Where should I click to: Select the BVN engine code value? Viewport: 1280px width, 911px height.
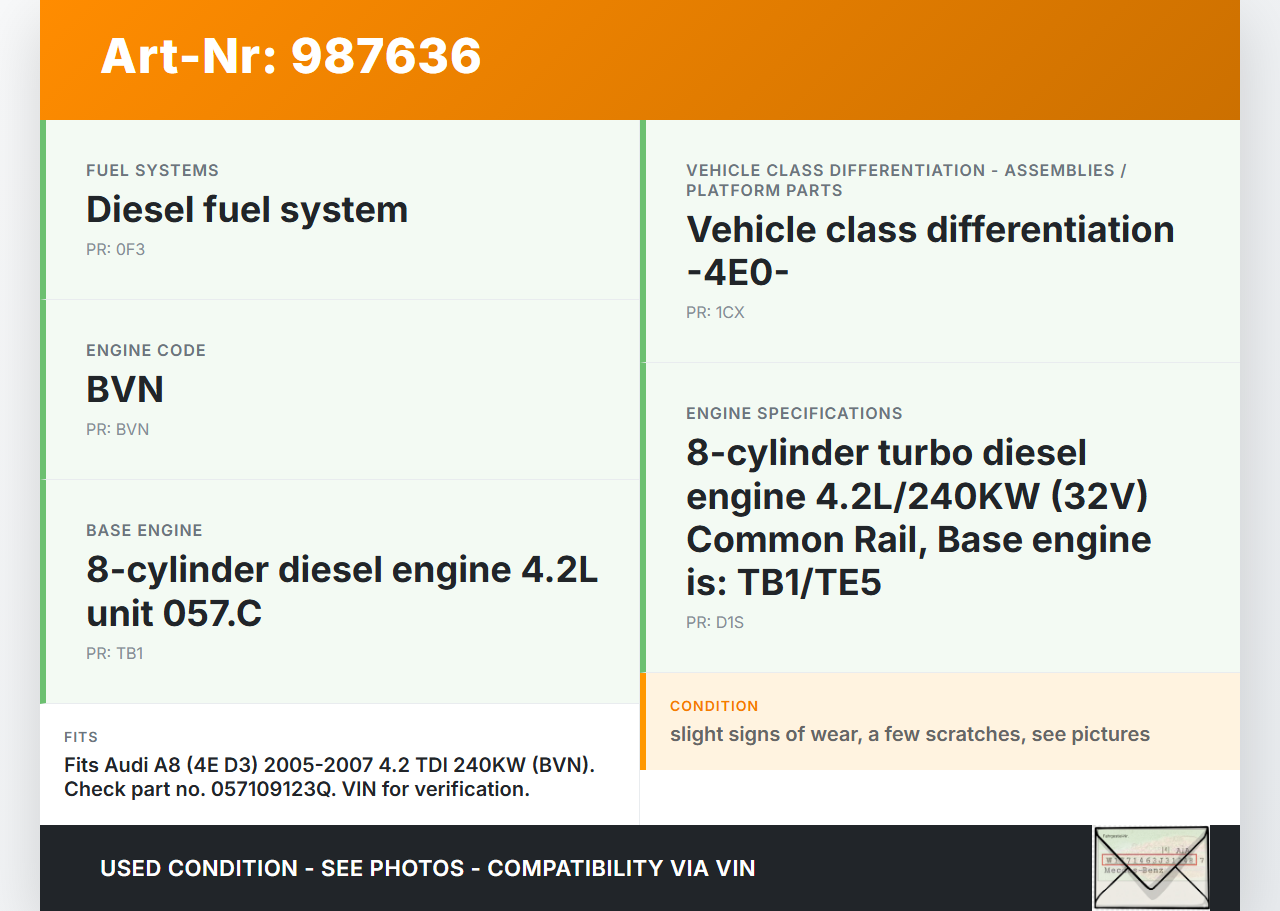(x=125, y=390)
